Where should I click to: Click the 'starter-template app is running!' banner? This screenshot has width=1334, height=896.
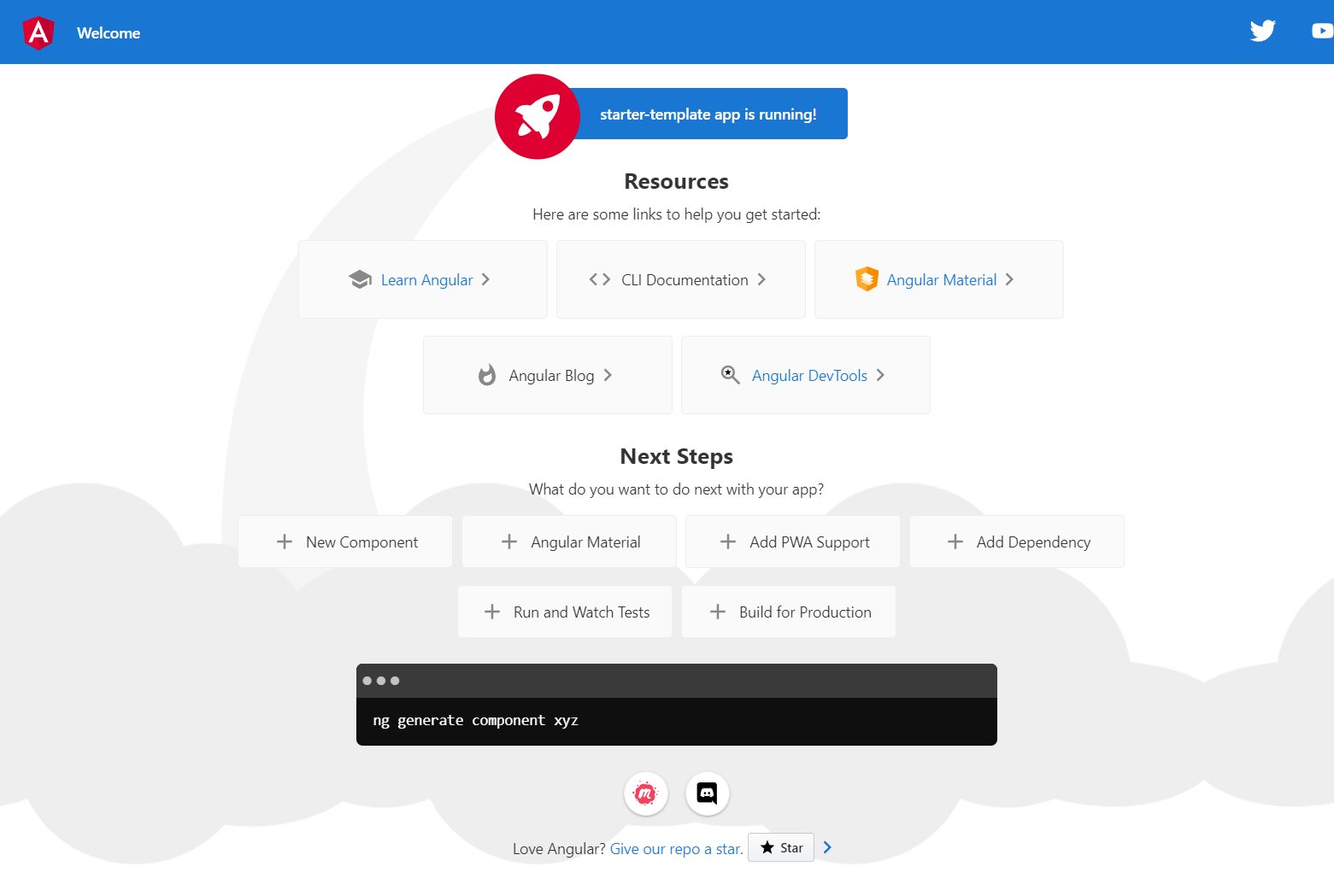[708, 114]
